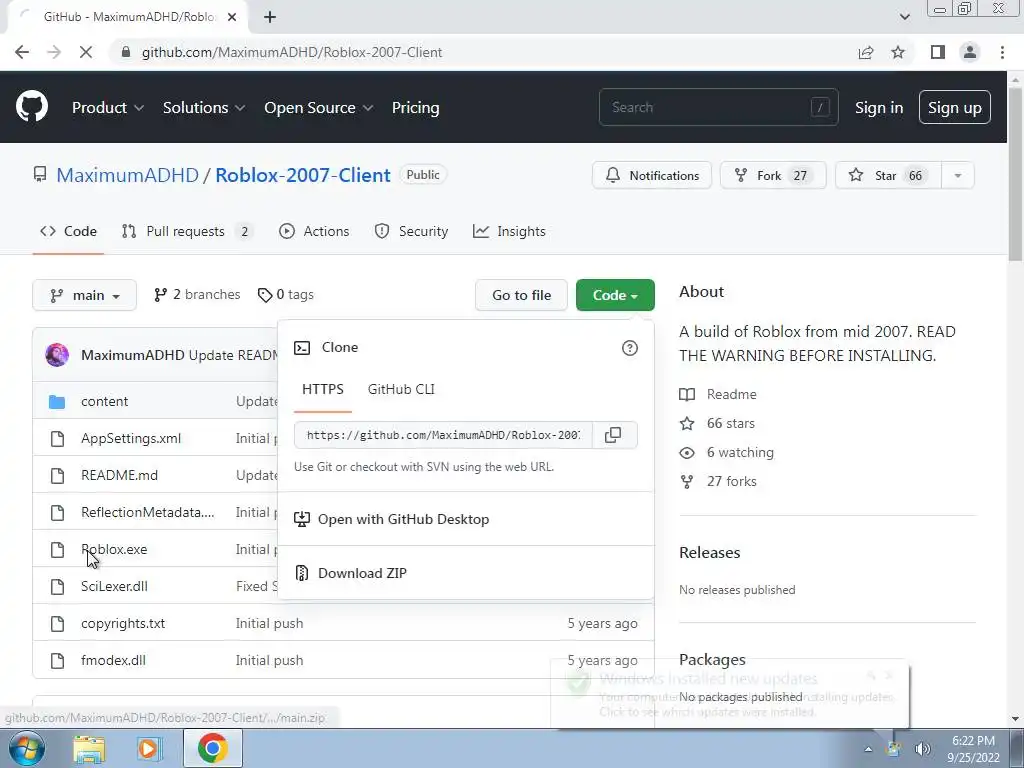Open the Windows Start button

point(27,748)
